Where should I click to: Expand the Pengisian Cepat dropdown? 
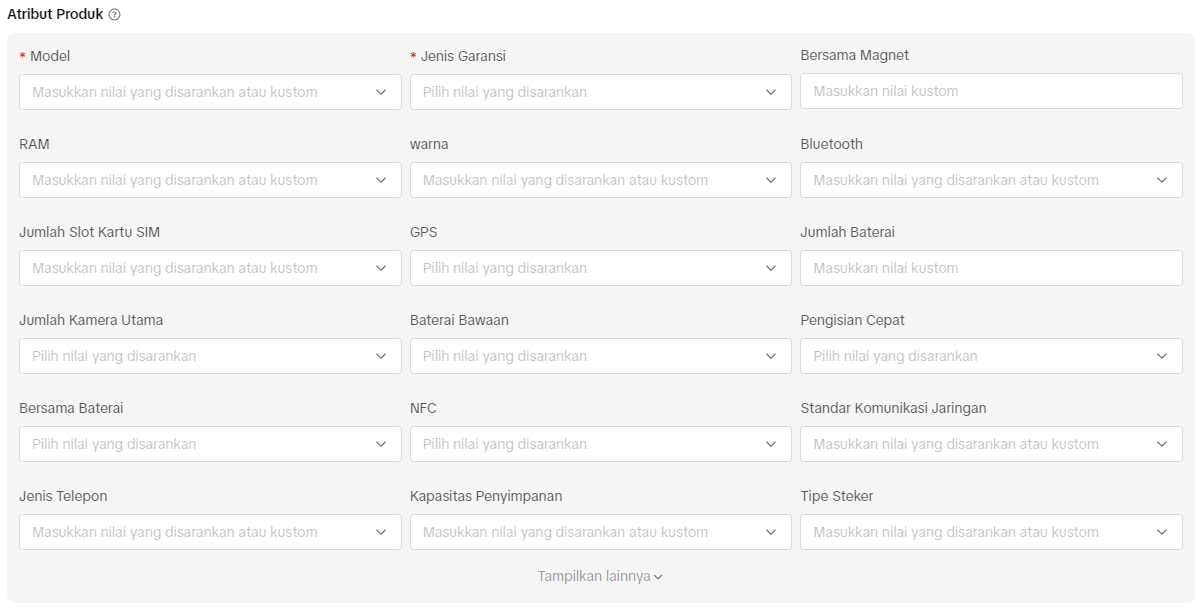pyautogui.click(x=990, y=356)
